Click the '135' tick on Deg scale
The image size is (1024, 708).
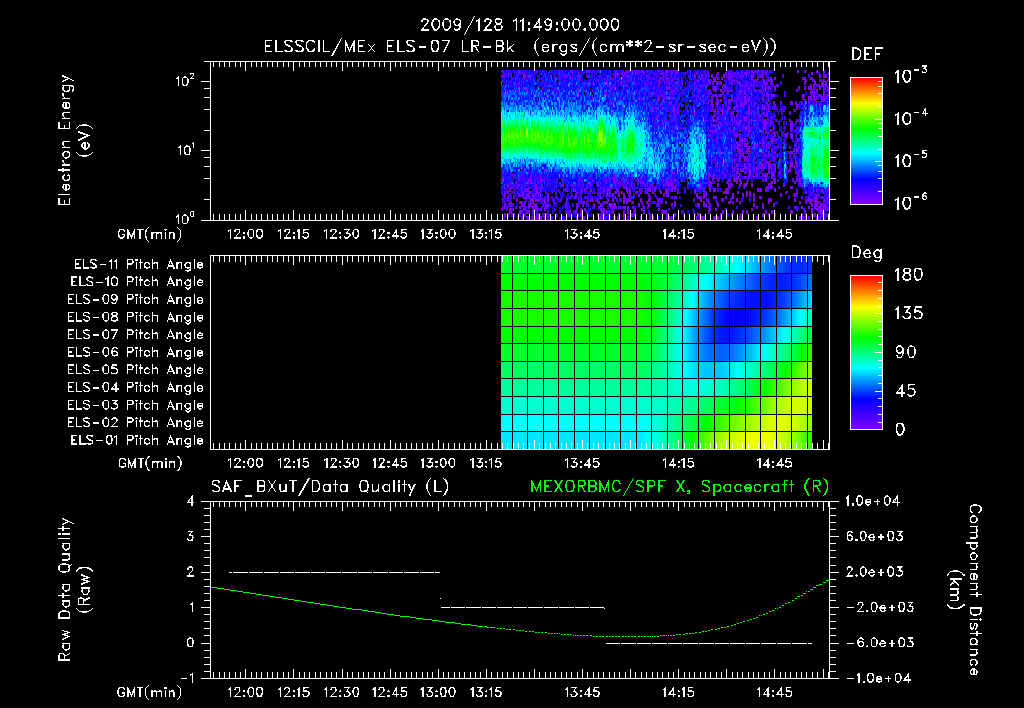[x=908, y=314]
